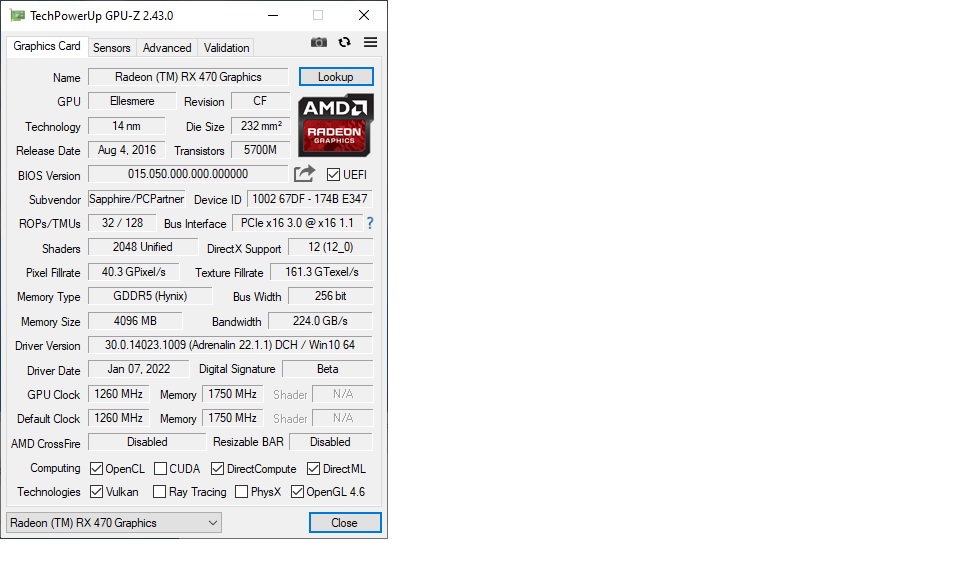
Task: Toggle the Vulkan checkbox
Action: (x=96, y=491)
